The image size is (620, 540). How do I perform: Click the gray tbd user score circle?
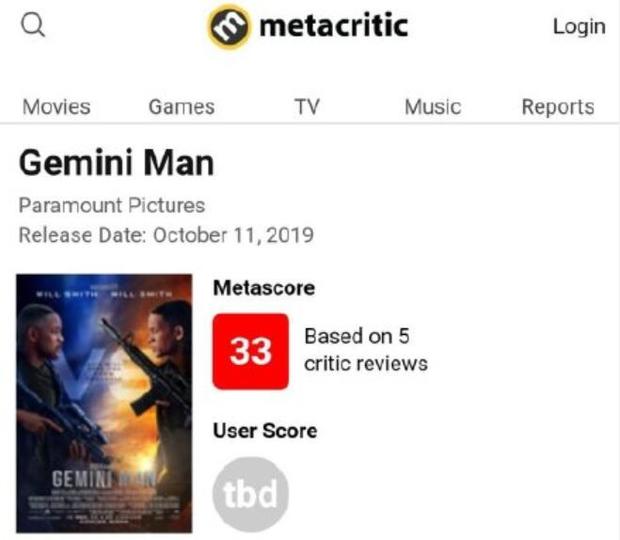(x=251, y=495)
